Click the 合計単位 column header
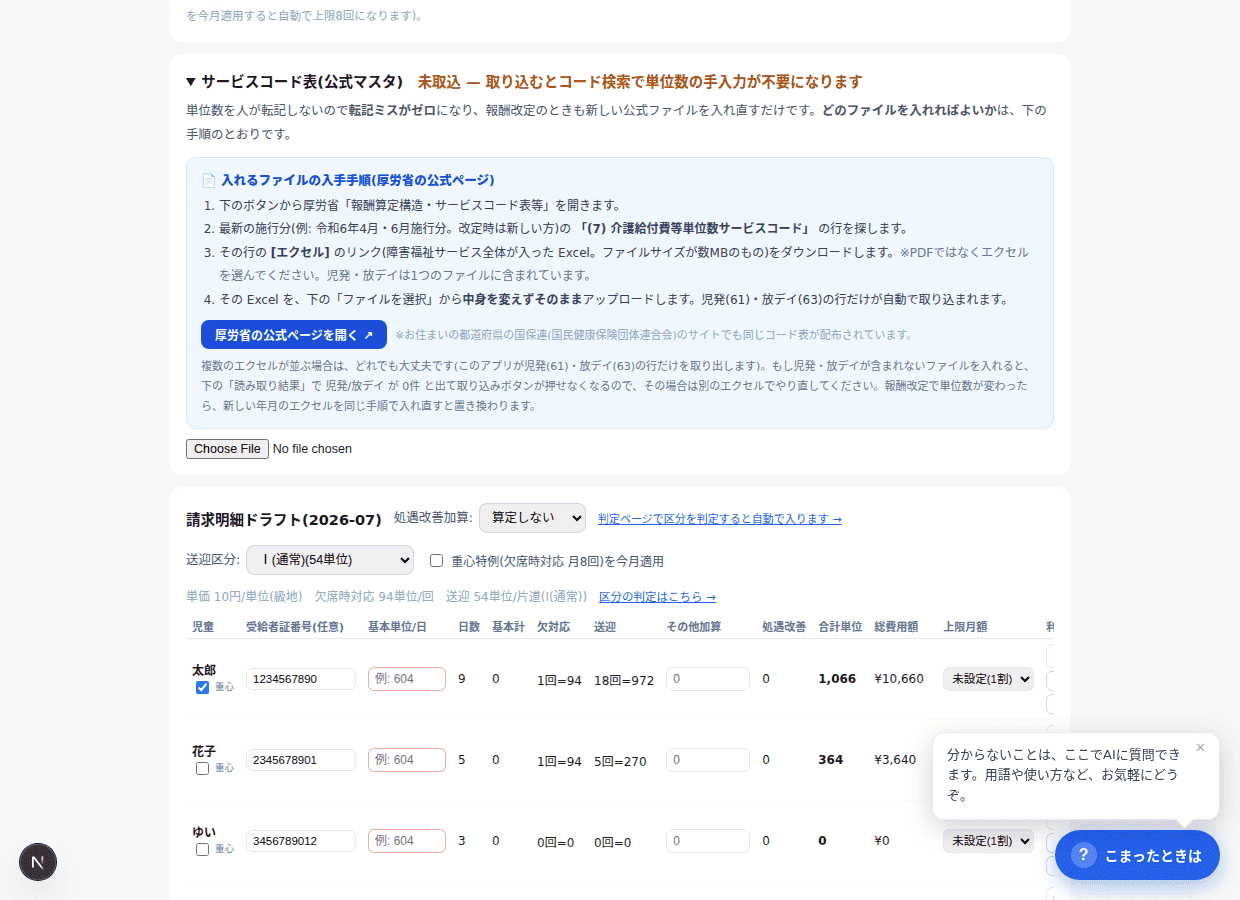This screenshot has height=900, width=1240. pos(841,627)
